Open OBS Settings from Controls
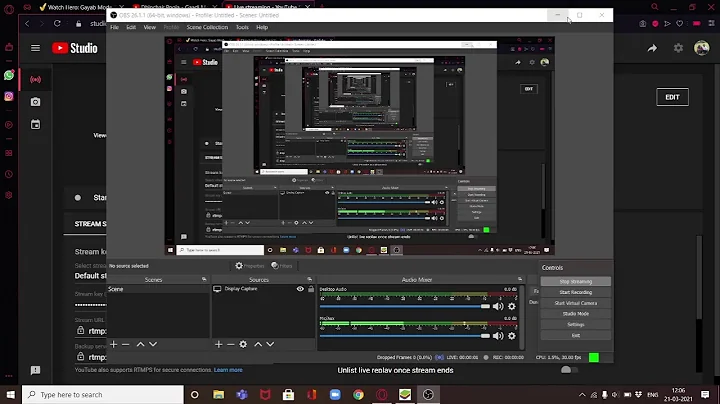The image size is (720, 404). click(576, 325)
